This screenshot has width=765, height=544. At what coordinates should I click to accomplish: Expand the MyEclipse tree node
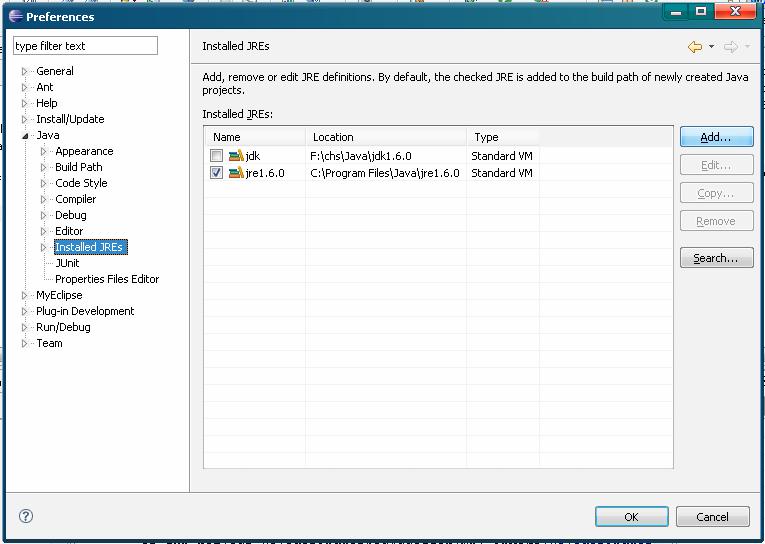24,295
